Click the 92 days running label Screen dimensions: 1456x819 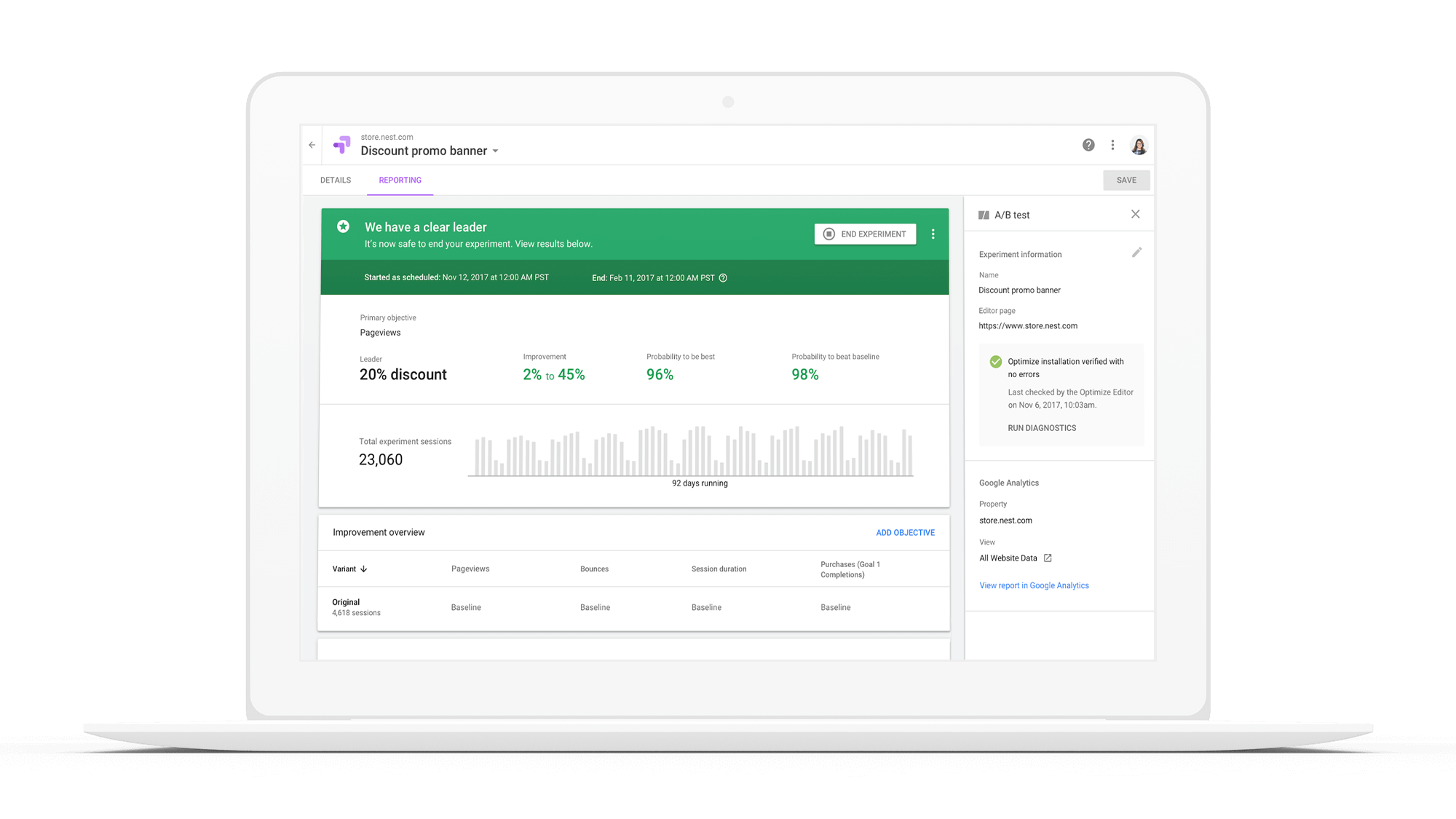click(700, 483)
